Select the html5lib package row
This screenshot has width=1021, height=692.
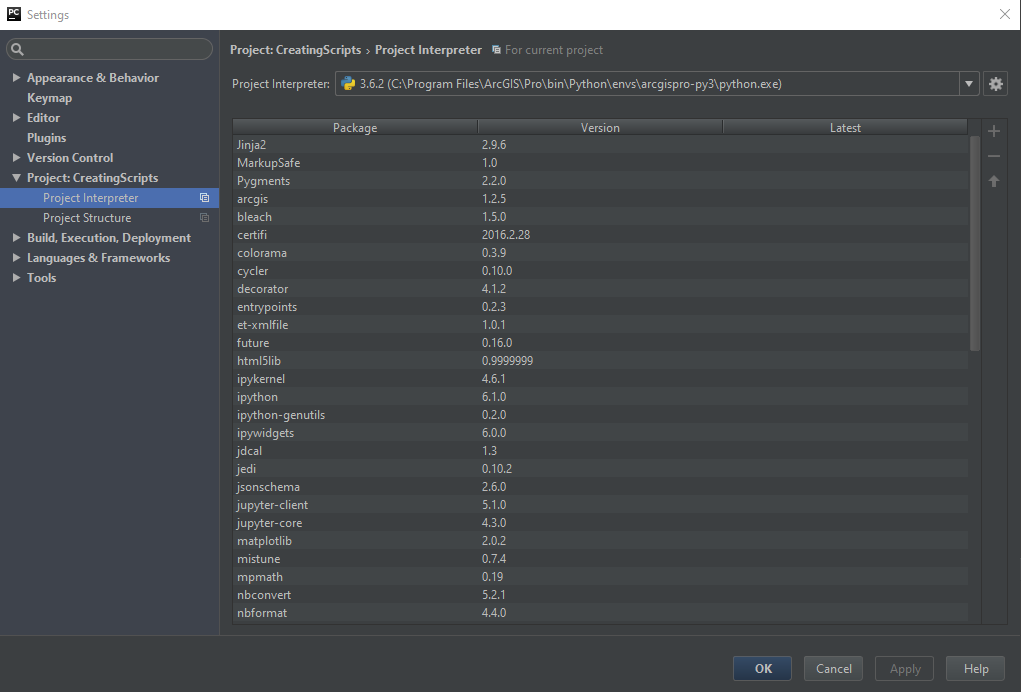600,361
